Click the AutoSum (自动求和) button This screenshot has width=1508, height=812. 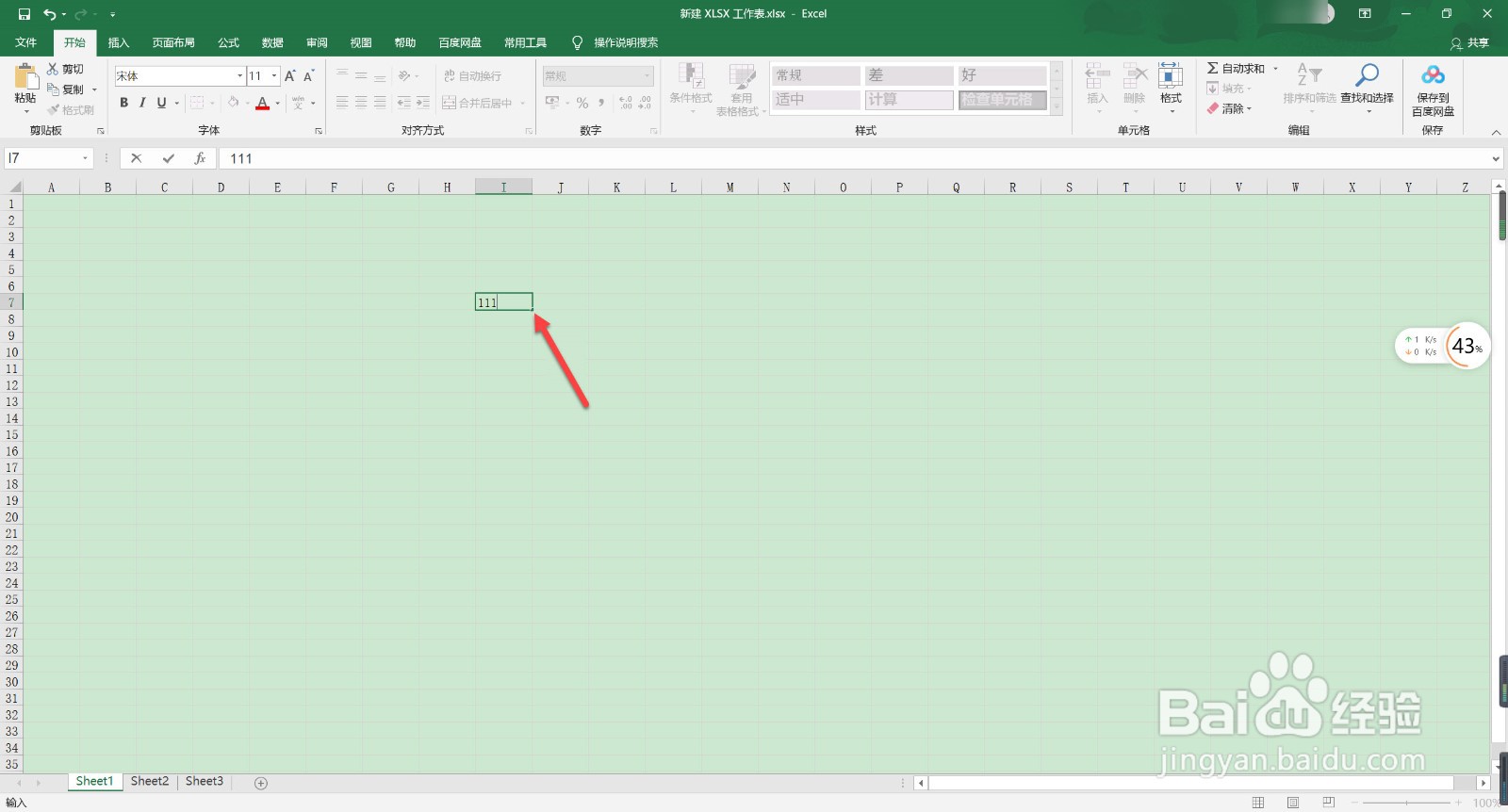[x=1236, y=68]
